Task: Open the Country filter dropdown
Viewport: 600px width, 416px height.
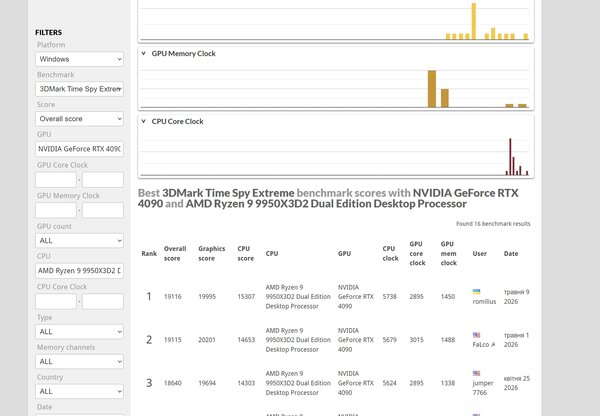Action: point(80,392)
